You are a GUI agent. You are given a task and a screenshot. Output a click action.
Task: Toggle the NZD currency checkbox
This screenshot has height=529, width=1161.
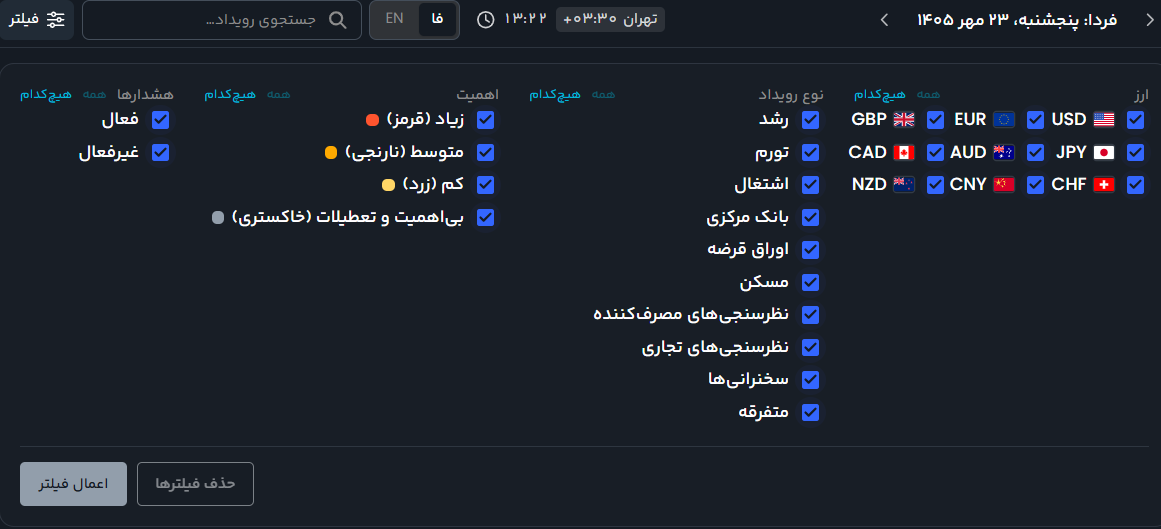tap(936, 184)
